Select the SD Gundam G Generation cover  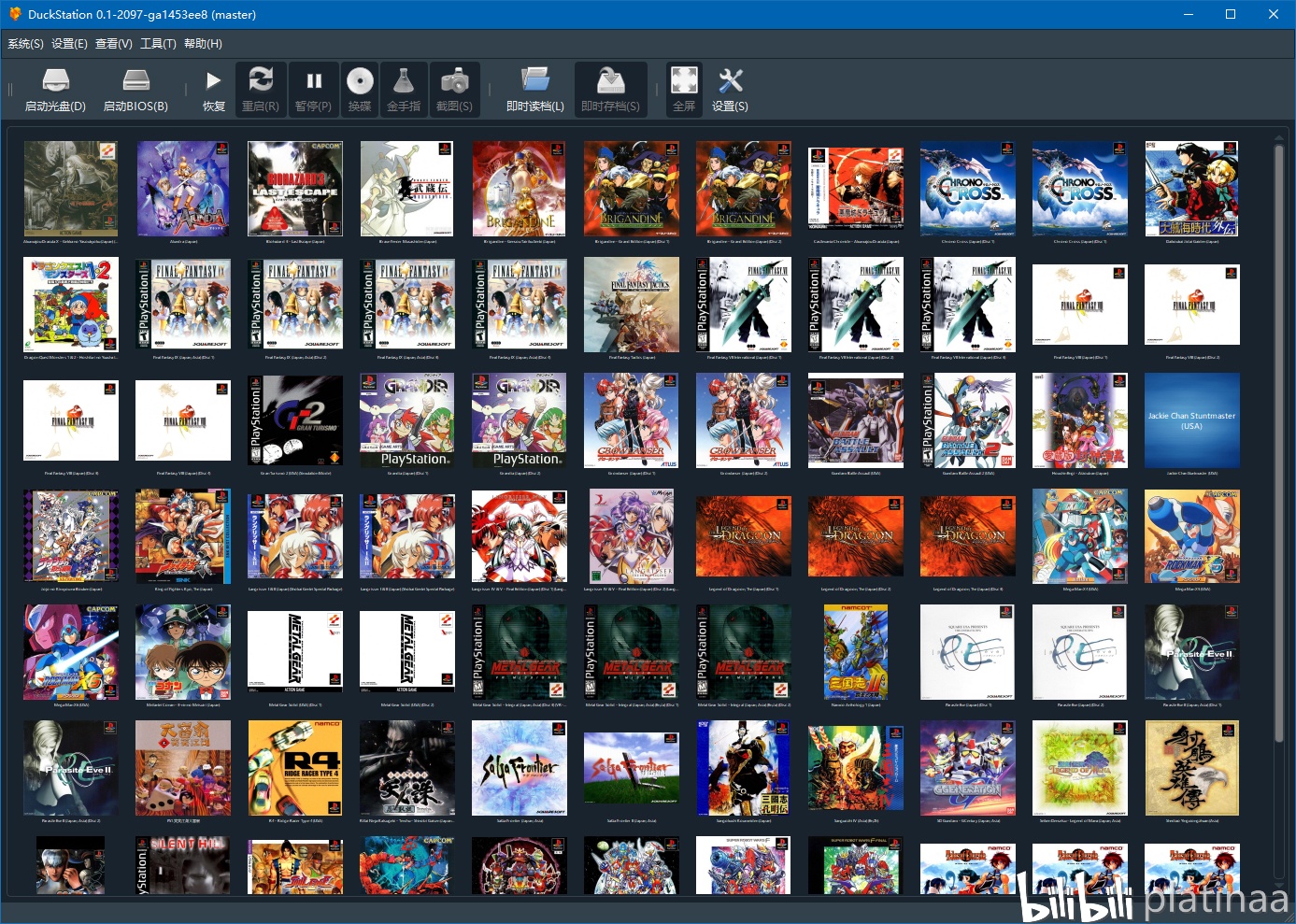[968, 768]
